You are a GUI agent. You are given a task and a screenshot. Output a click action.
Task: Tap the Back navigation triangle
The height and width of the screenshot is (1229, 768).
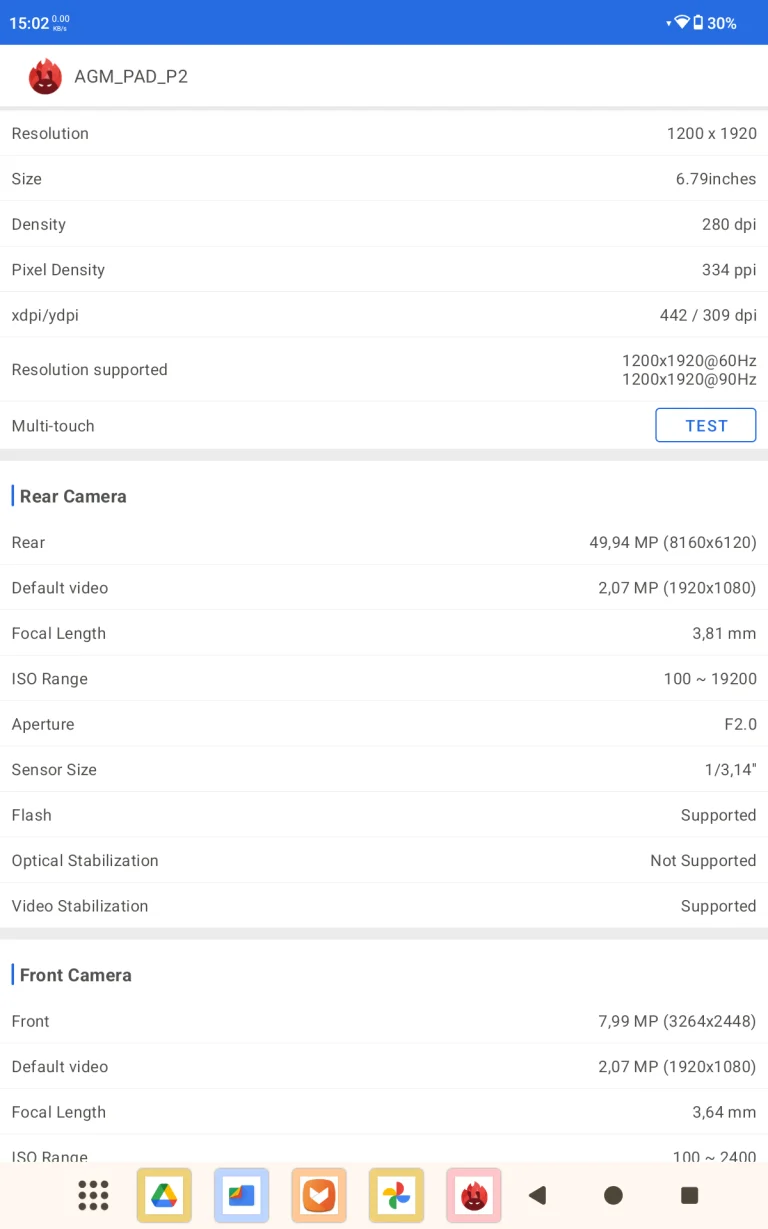(538, 1195)
